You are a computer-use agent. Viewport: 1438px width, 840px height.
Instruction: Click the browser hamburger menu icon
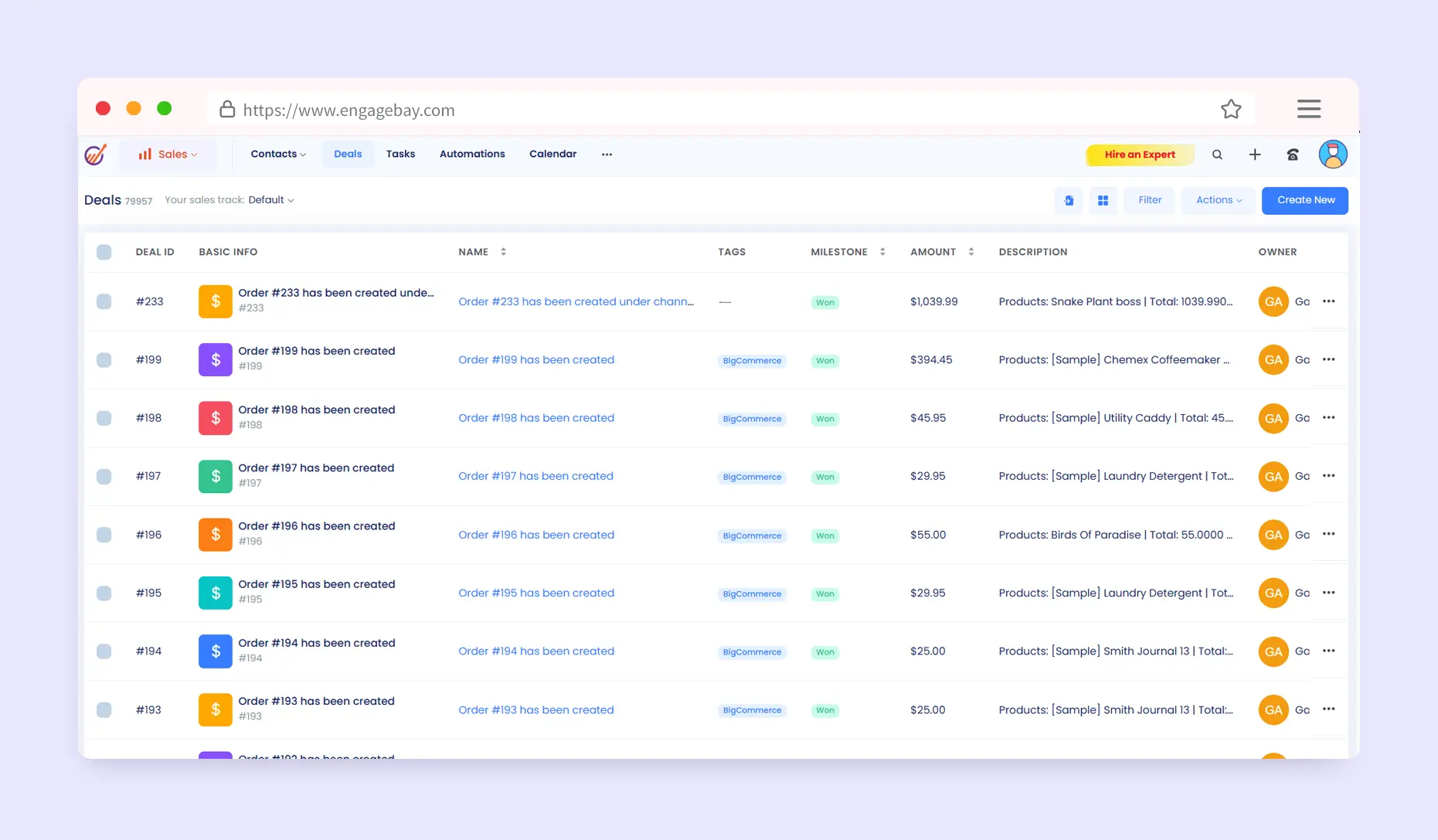[x=1308, y=109]
